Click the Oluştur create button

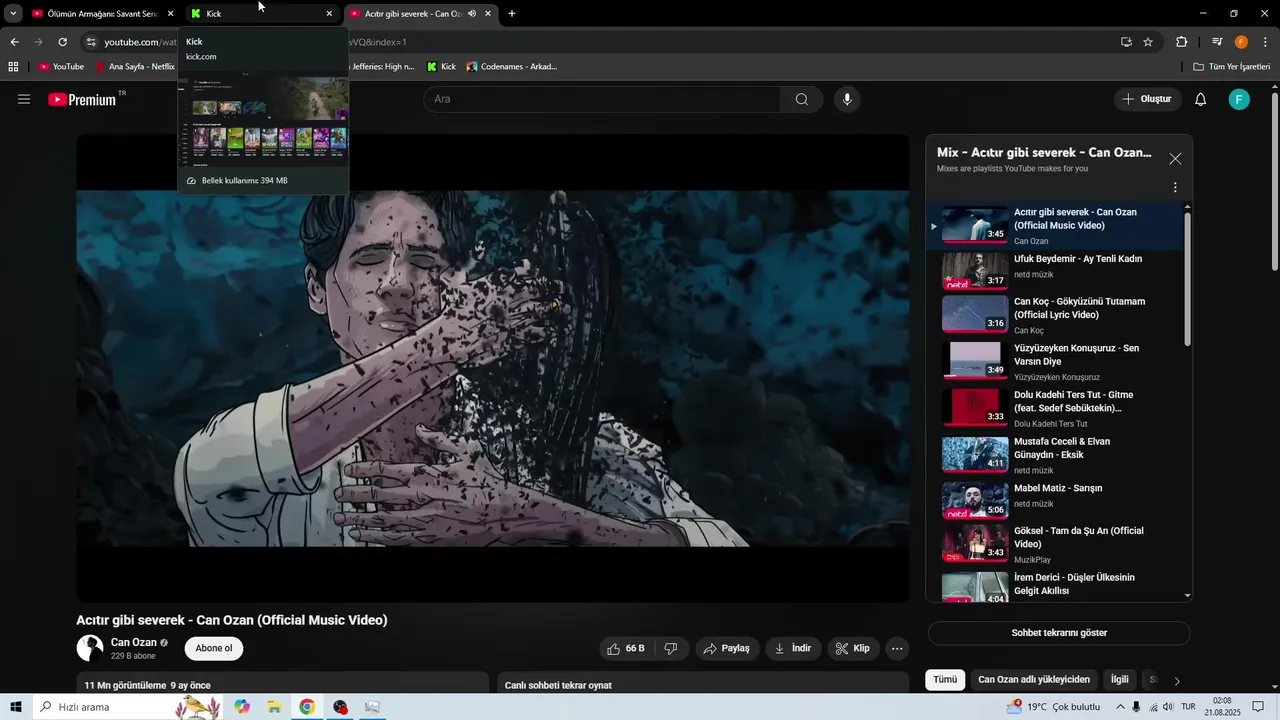[x=1147, y=99]
